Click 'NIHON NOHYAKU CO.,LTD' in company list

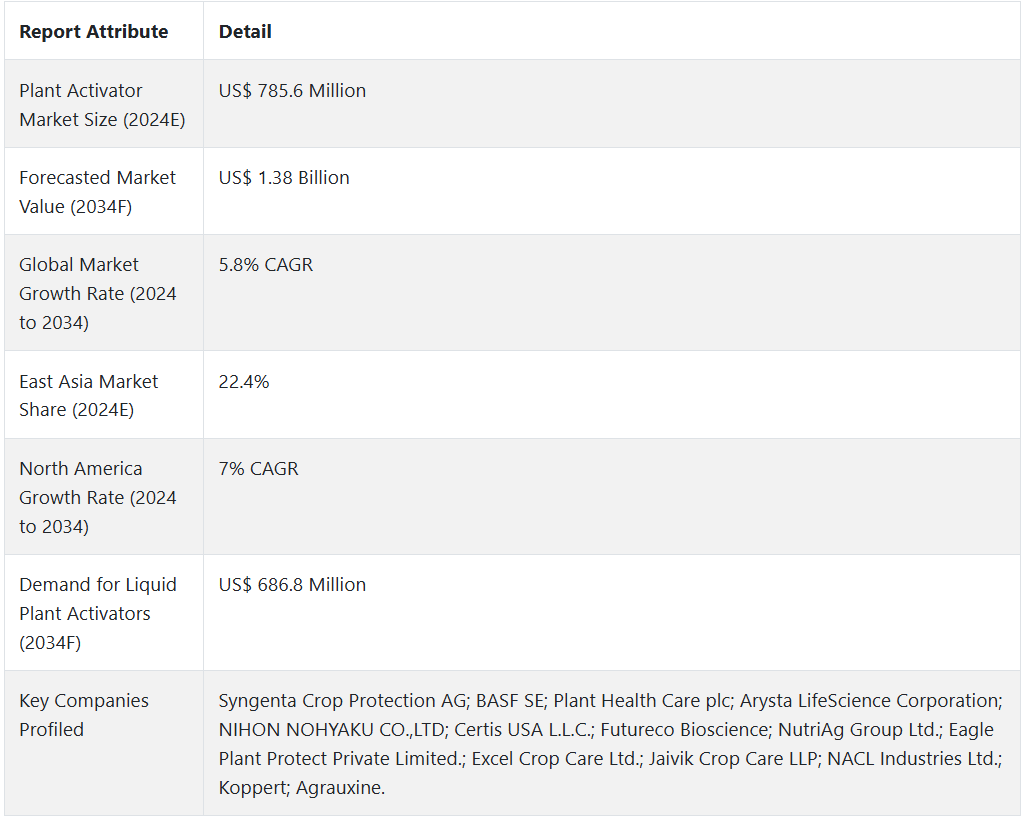pos(331,730)
